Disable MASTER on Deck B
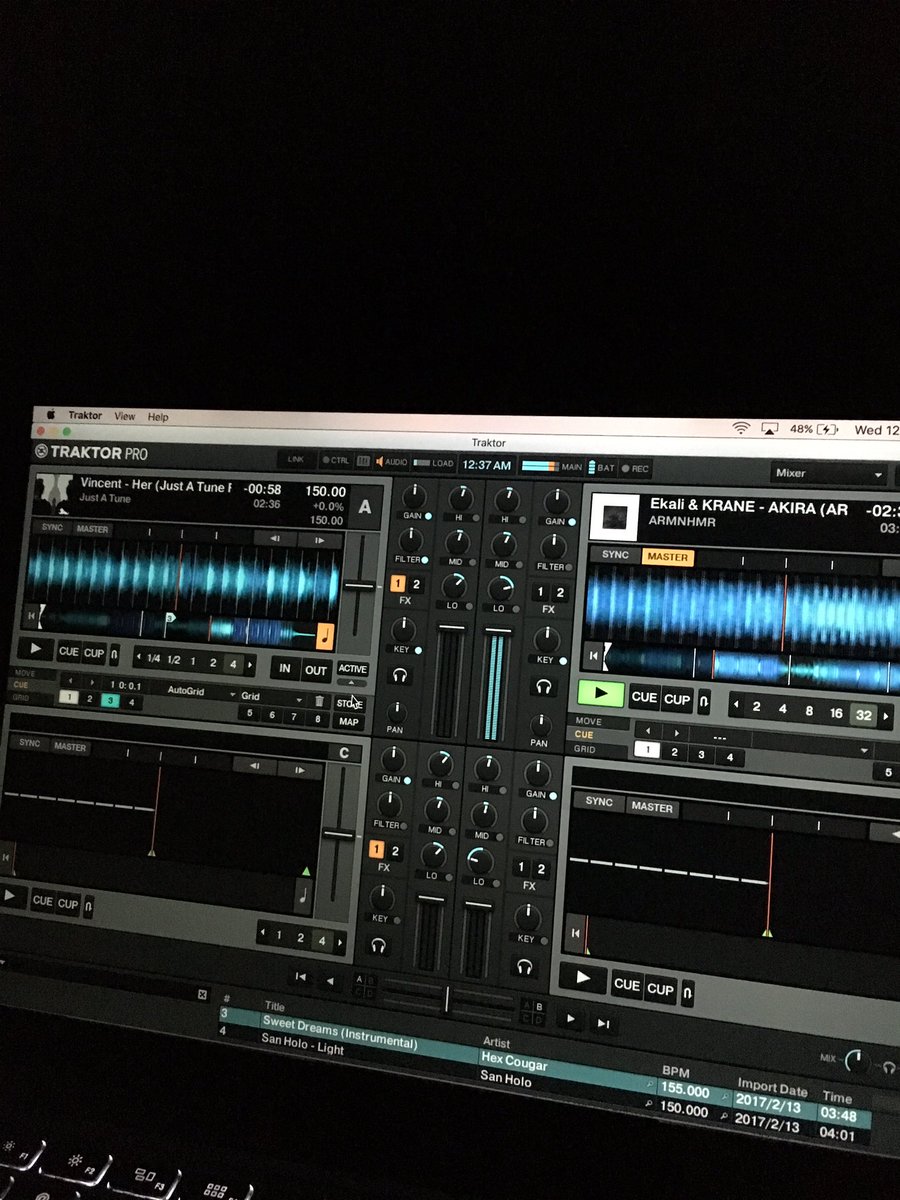Screen dimensions: 900x1200 click(x=668, y=557)
